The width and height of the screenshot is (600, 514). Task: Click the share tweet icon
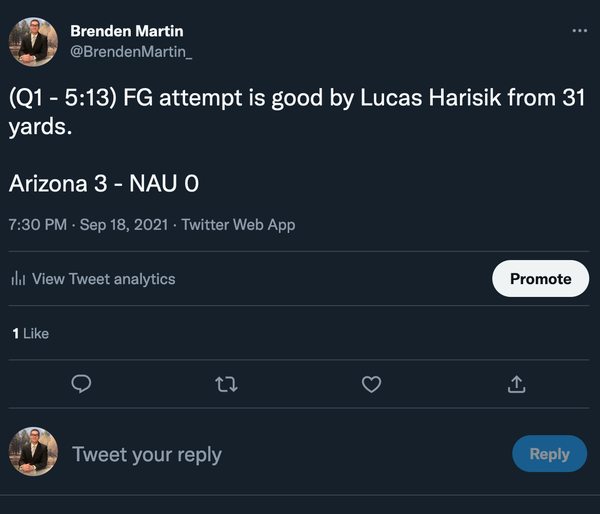[517, 384]
